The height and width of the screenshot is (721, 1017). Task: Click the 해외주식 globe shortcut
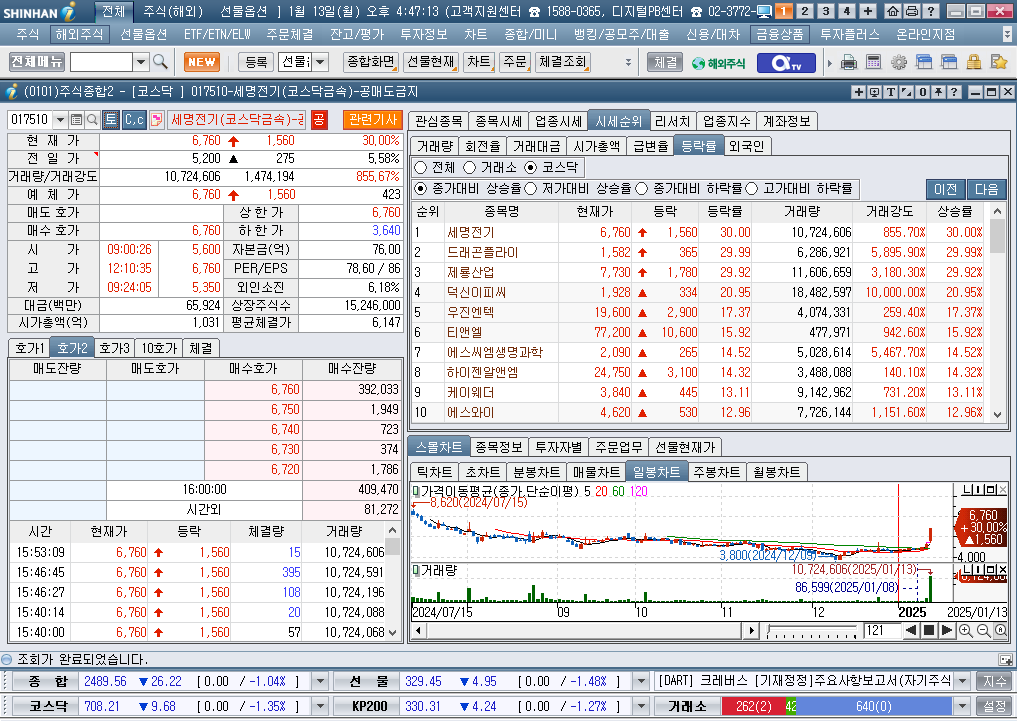pyautogui.click(x=718, y=63)
